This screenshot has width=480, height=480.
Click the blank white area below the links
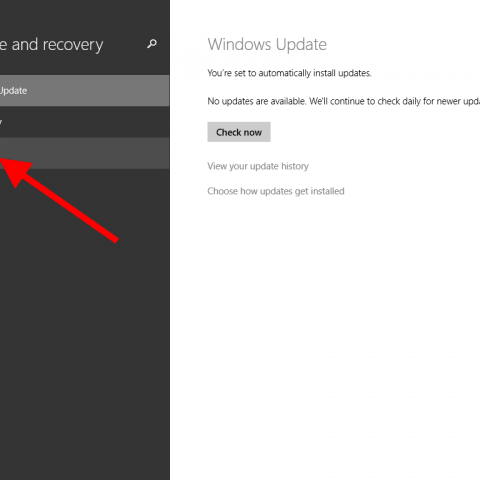(x=325, y=333)
